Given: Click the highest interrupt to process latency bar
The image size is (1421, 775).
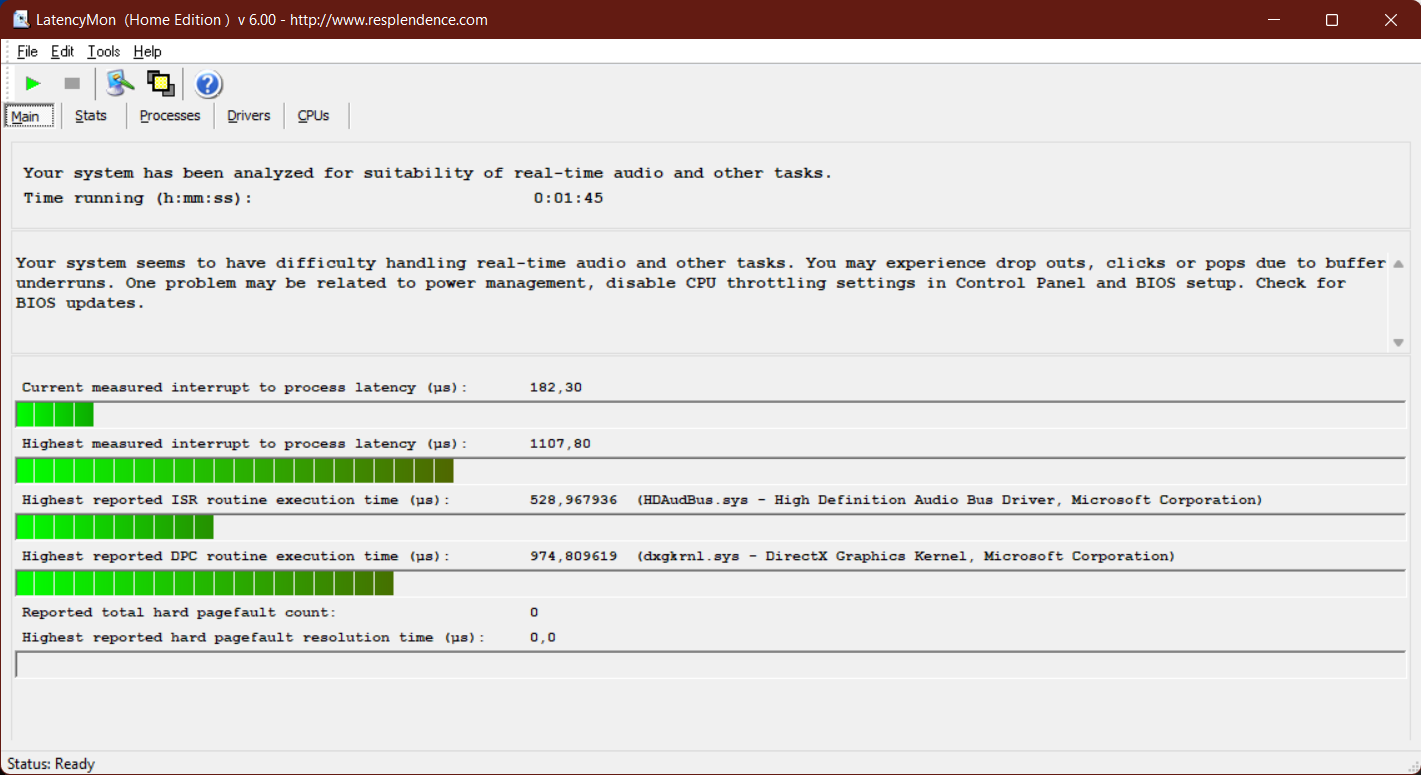Looking at the screenshot, I should (x=710, y=470).
